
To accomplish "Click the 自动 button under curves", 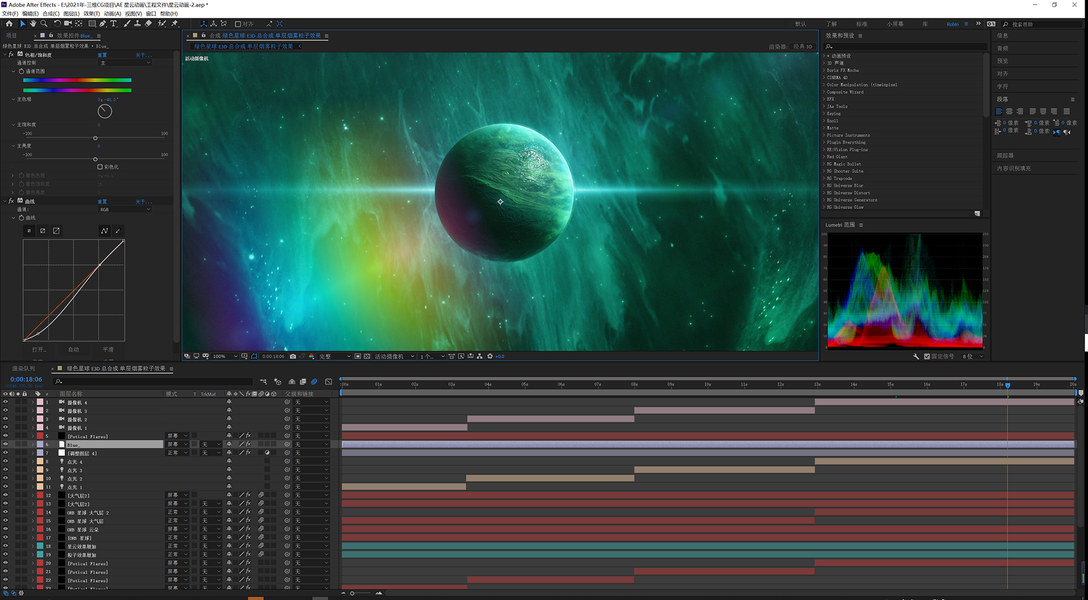I will tap(74, 350).
